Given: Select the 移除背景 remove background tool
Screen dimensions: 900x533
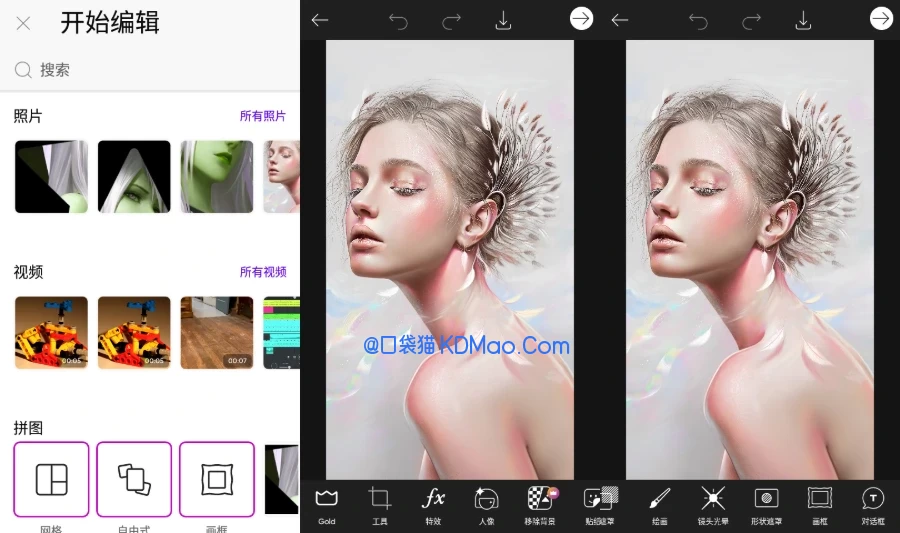Looking at the screenshot, I should coord(540,505).
